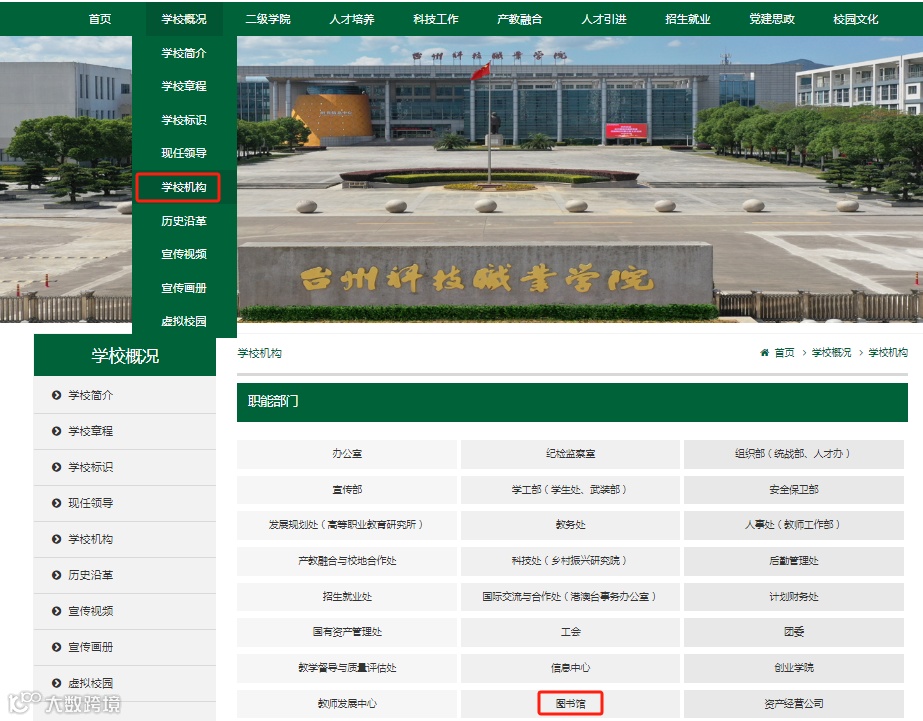Open 首页 in the top navigation bar
Screen dimensions: 923x721
pos(100,19)
